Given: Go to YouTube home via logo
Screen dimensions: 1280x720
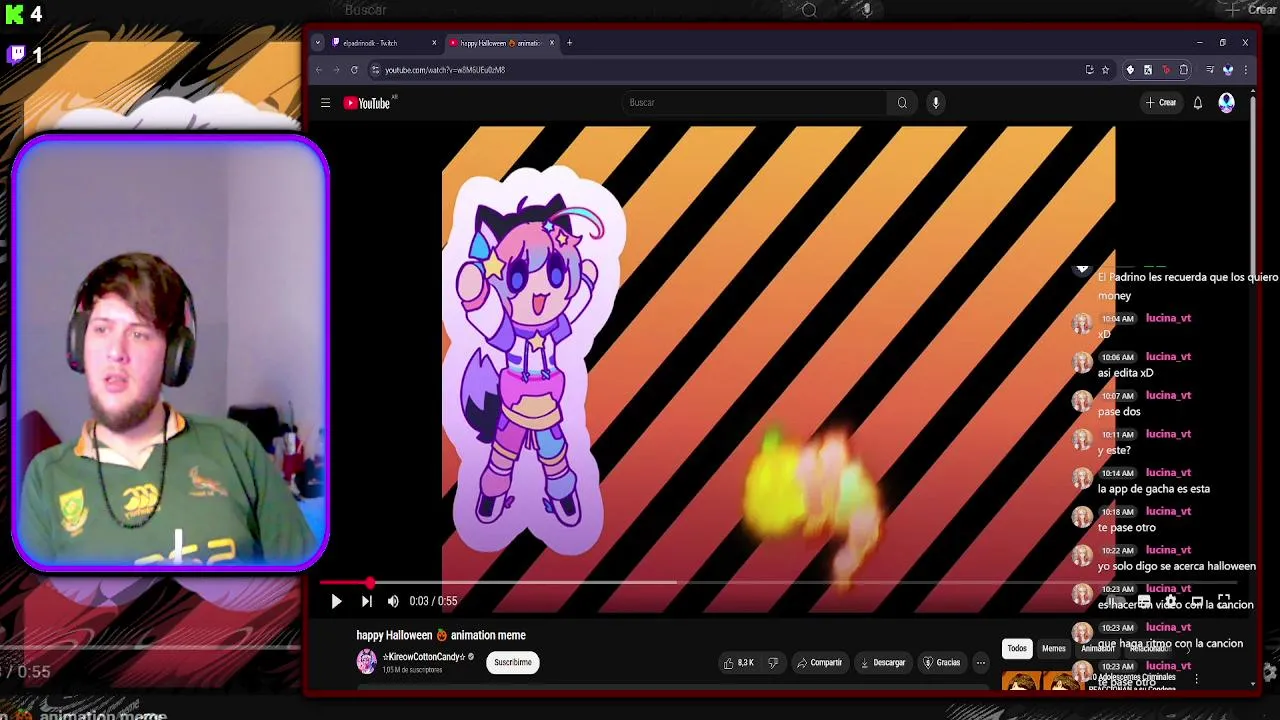Looking at the screenshot, I should point(368,103).
